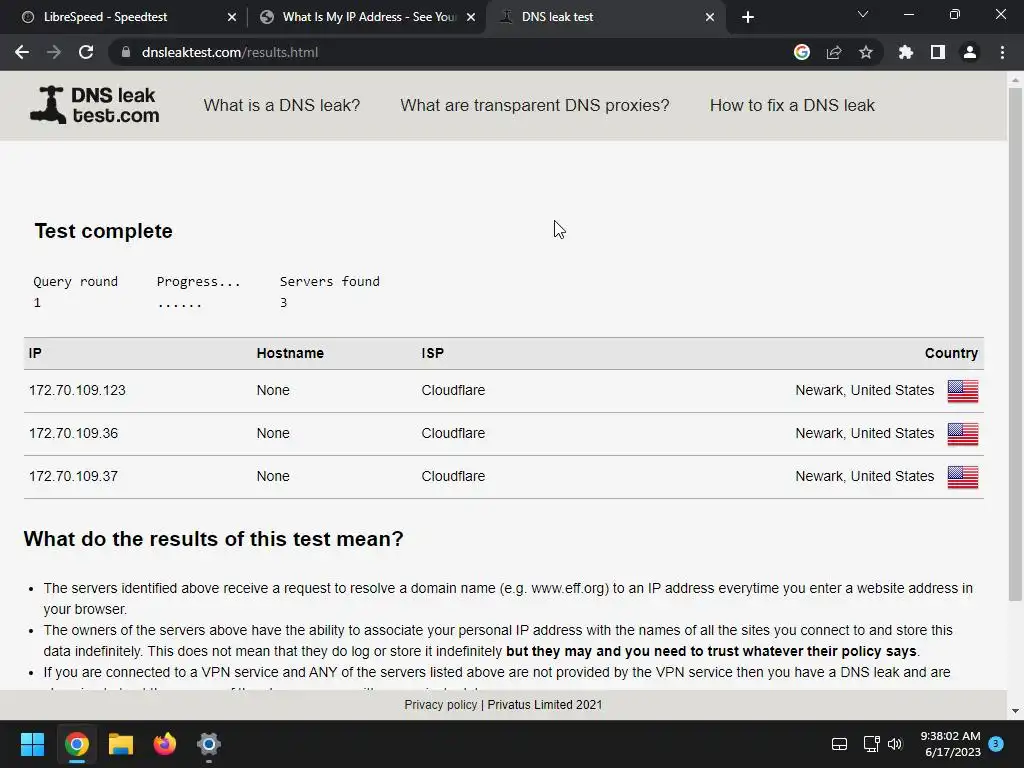1024x768 pixels.
Task: Click the touch keyboard tray icon
Action: click(x=839, y=744)
